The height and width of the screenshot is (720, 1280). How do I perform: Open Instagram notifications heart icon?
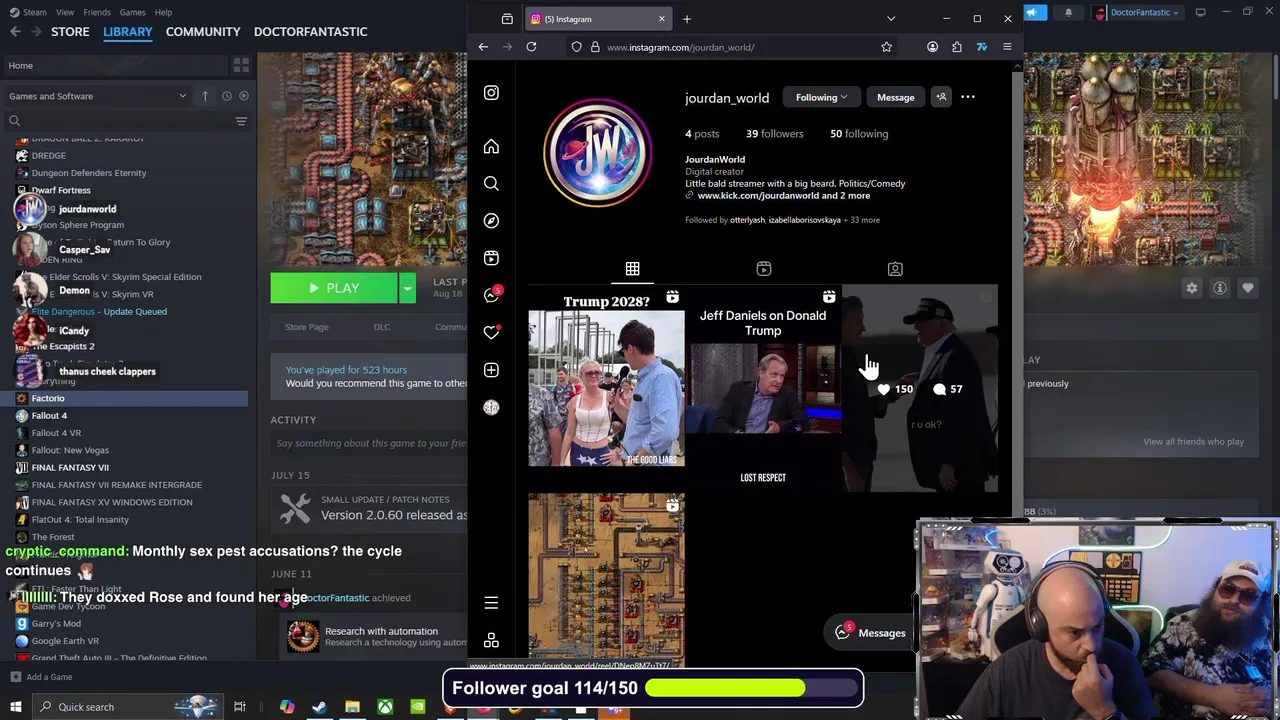coord(491,332)
